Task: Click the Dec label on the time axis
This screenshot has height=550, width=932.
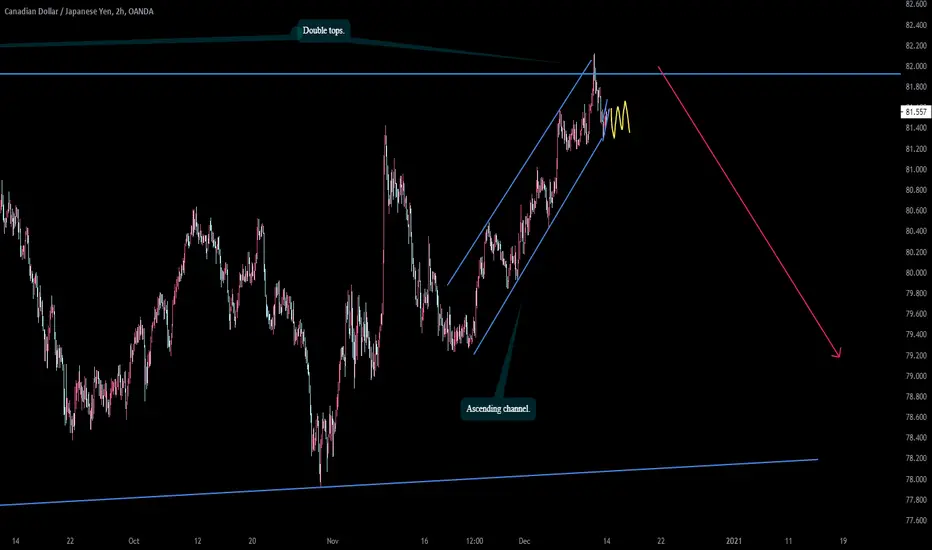Action: (x=524, y=541)
